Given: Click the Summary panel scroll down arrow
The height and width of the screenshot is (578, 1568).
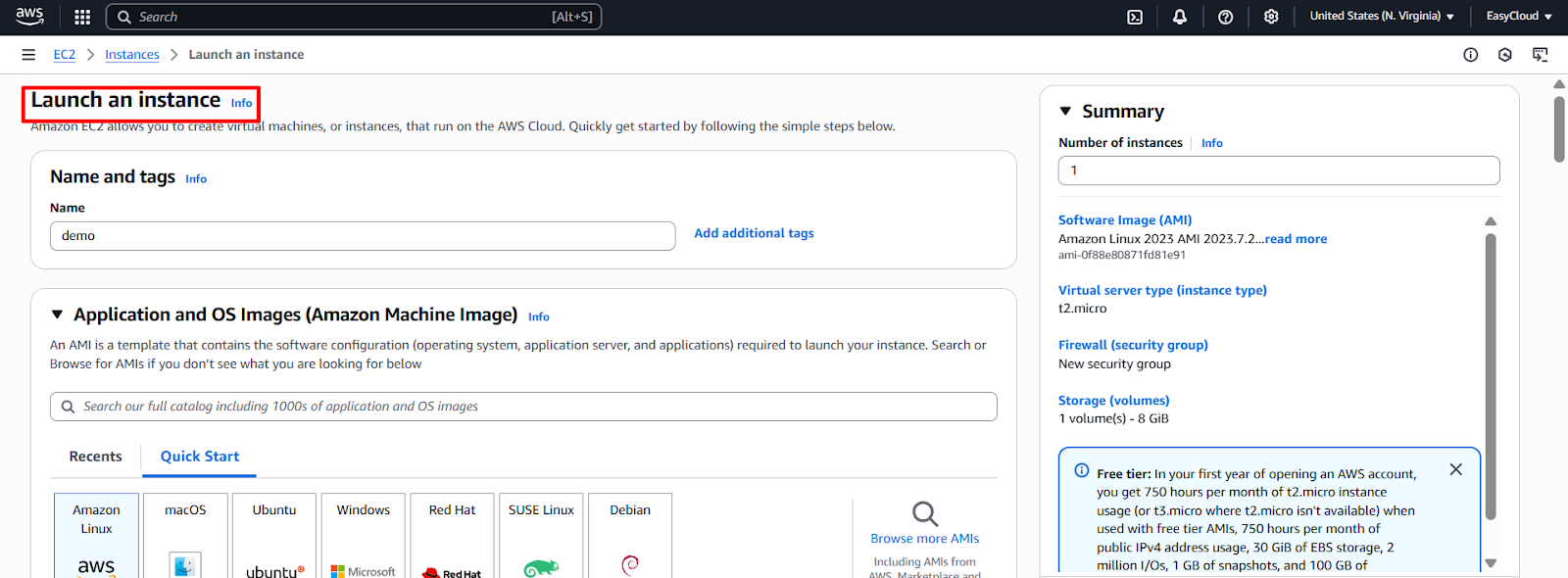Looking at the screenshot, I should (1491, 563).
